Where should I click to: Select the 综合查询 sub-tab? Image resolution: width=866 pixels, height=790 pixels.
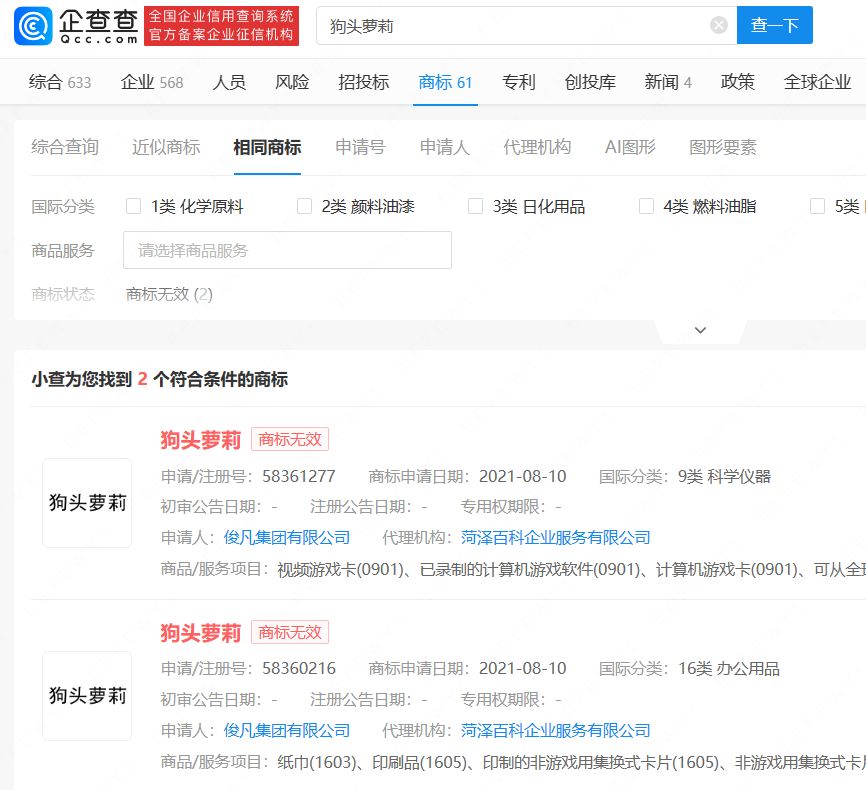coord(65,147)
